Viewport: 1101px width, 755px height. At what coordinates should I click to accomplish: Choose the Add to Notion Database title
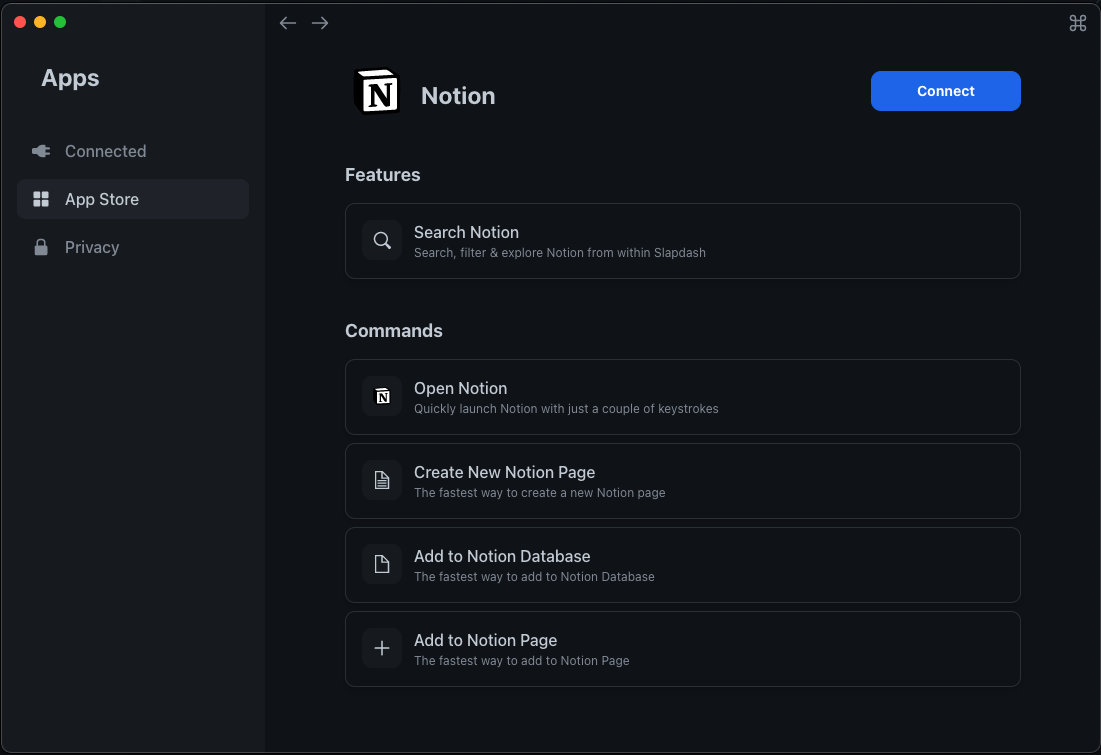[x=502, y=556]
